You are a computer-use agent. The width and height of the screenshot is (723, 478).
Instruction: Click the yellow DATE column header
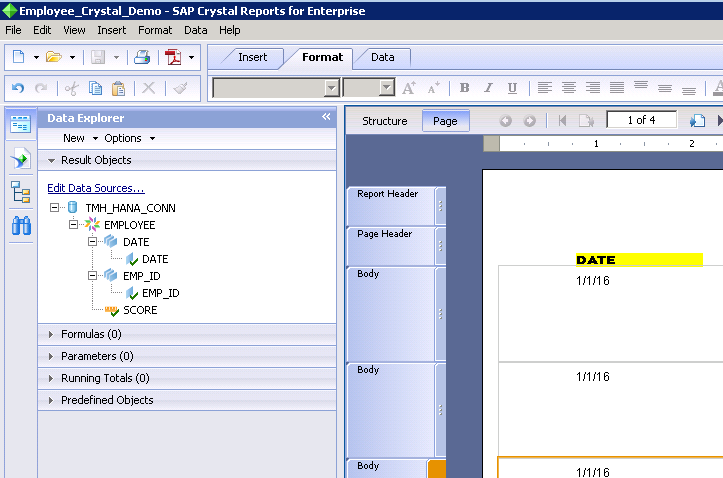pyautogui.click(x=639, y=260)
